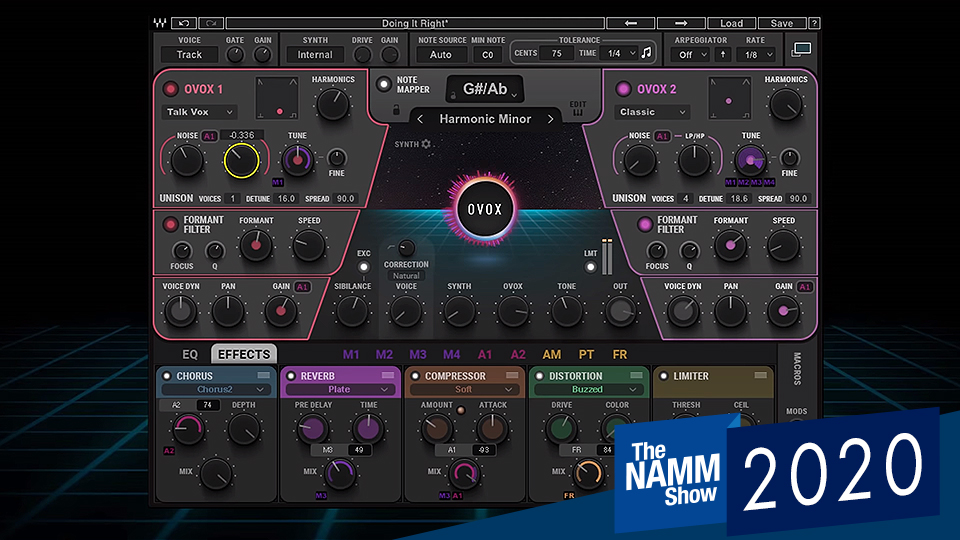The width and height of the screenshot is (960, 540).
Task: Toggle OVOX 1 power button
Action: click(170, 89)
